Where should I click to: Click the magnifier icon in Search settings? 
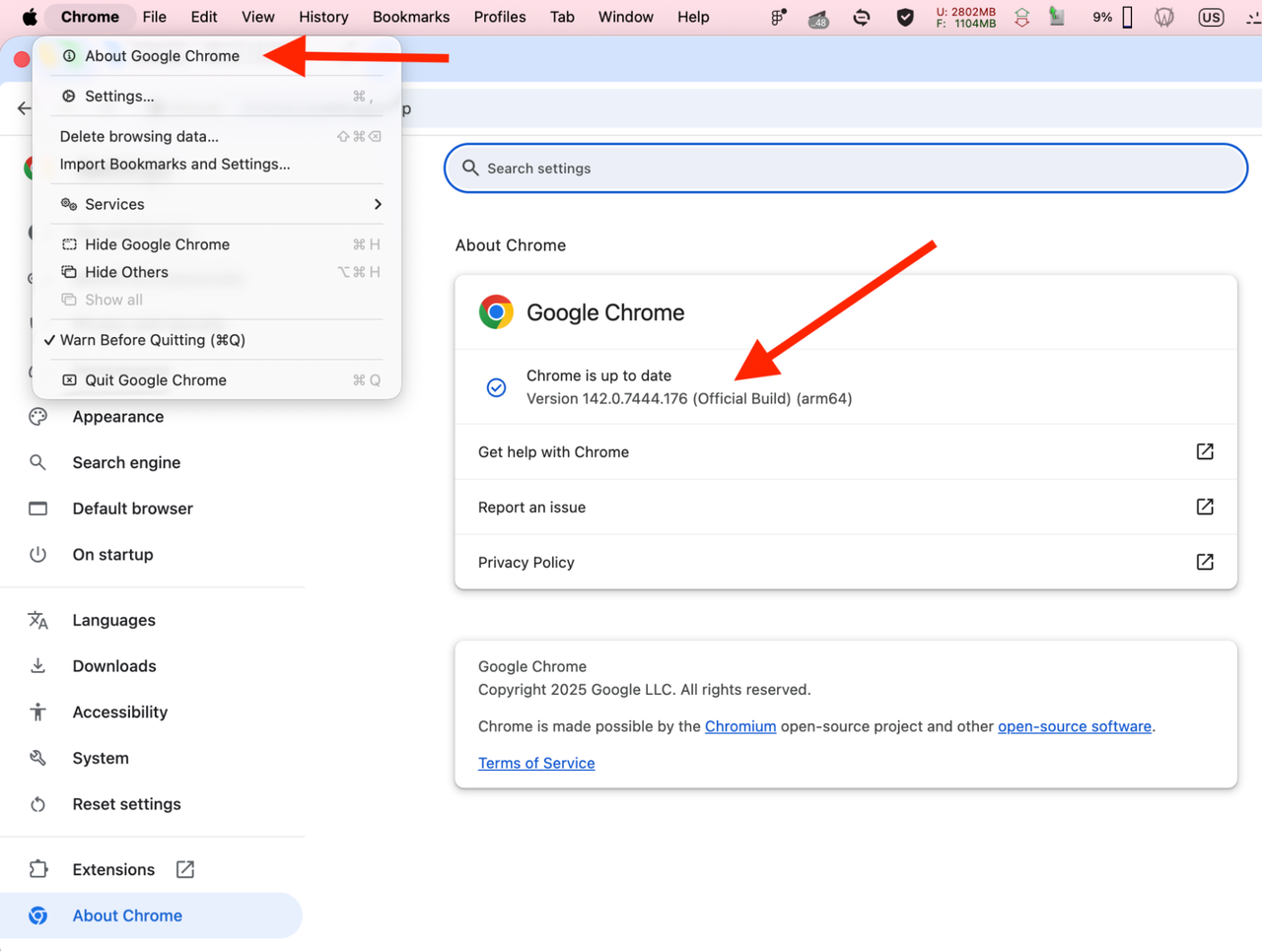click(470, 169)
